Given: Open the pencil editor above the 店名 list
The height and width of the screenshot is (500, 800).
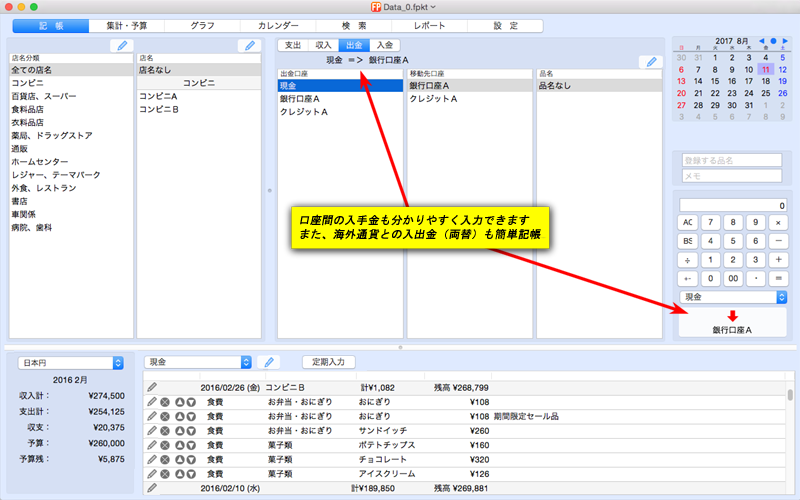Looking at the screenshot, I should tap(249, 45).
